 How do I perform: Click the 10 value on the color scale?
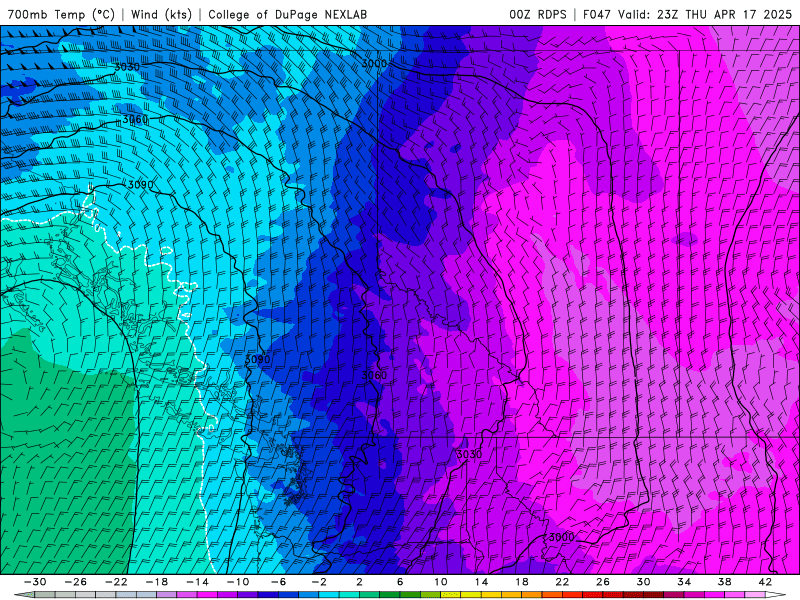[x=441, y=582]
